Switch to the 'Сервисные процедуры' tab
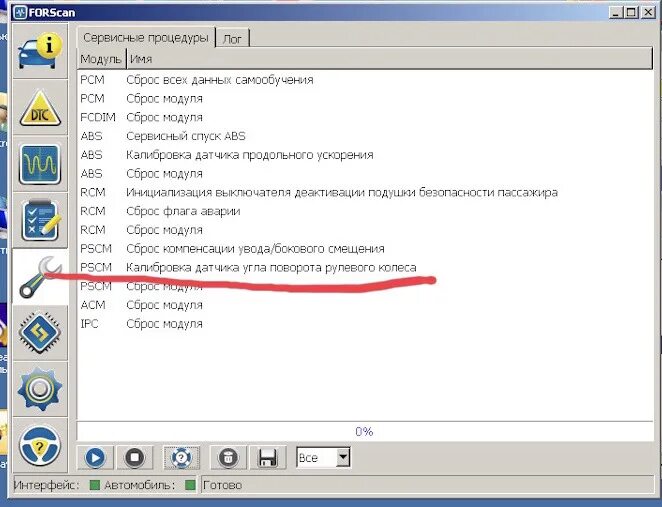The width and height of the screenshot is (662, 507). [x=146, y=38]
